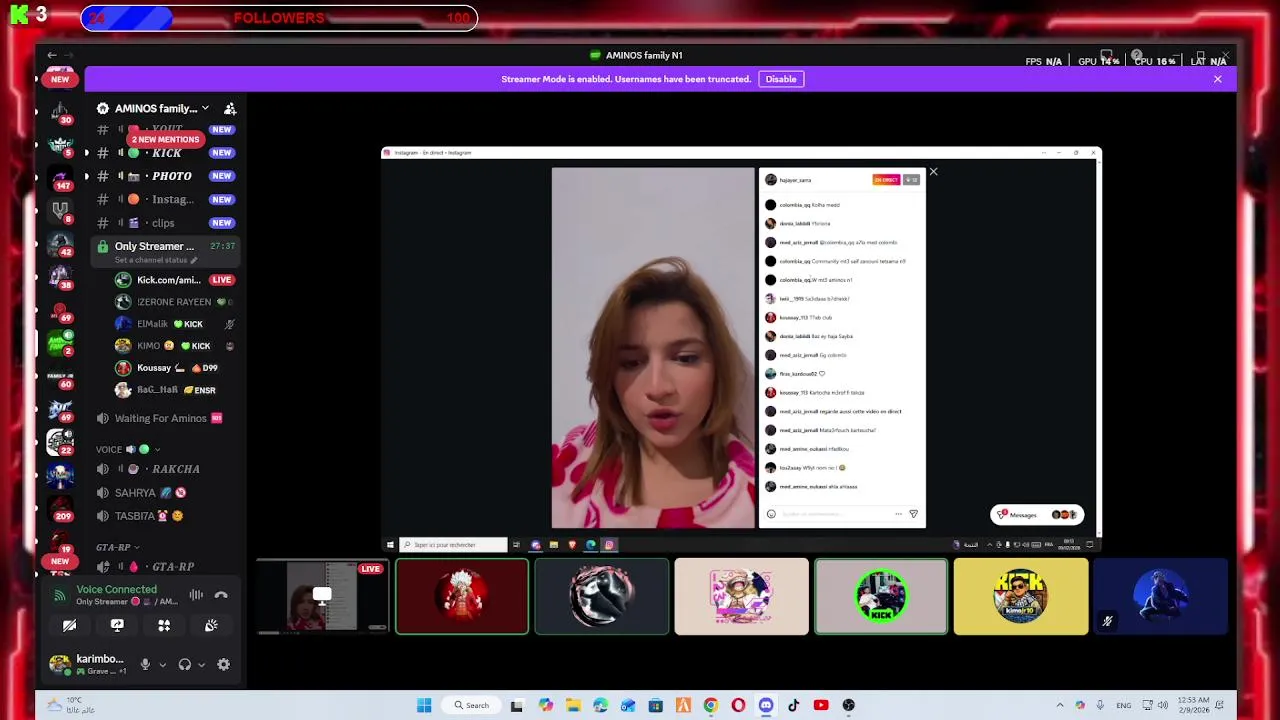Click user ElMalik in voice list
This screenshot has width=1280, height=720.
click(x=174, y=324)
